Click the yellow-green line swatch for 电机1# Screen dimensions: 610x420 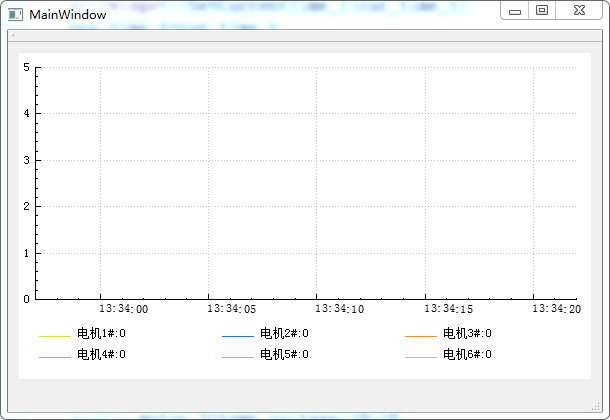(x=55, y=336)
